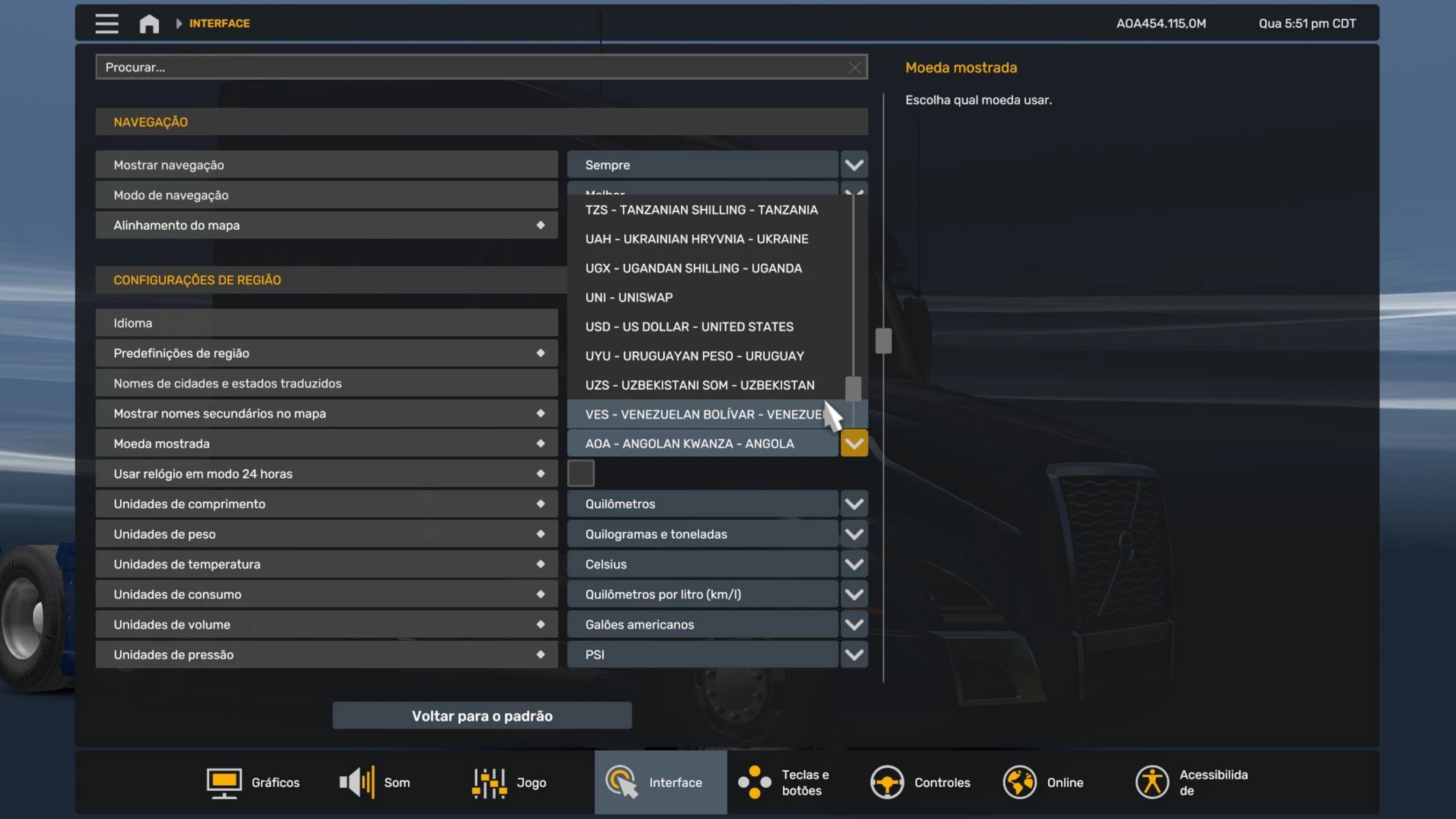The width and height of the screenshot is (1456, 819).
Task: Click Voltar para o padrão button
Action: pyautogui.click(x=482, y=716)
